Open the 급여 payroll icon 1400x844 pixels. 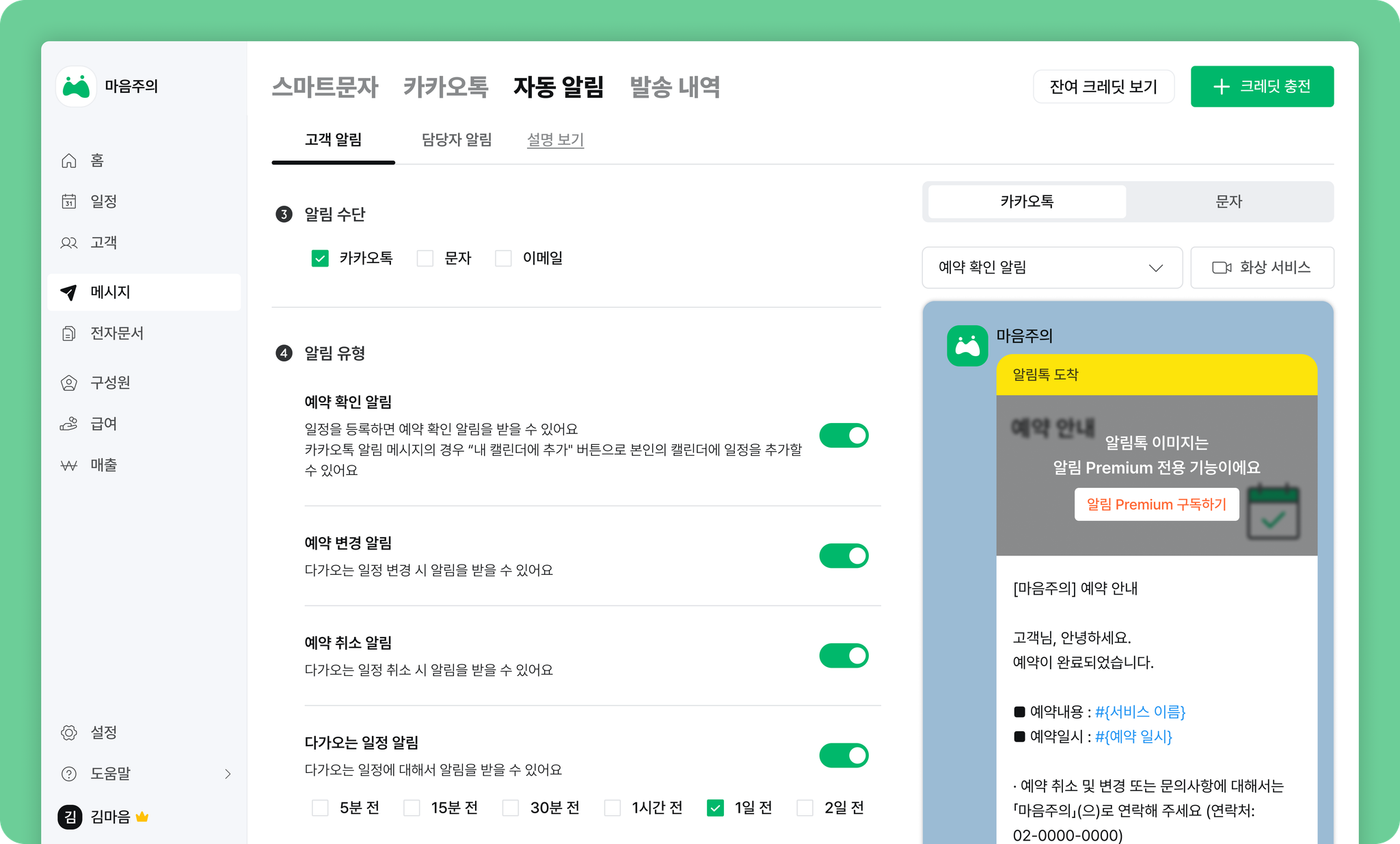click(x=69, y=424)
